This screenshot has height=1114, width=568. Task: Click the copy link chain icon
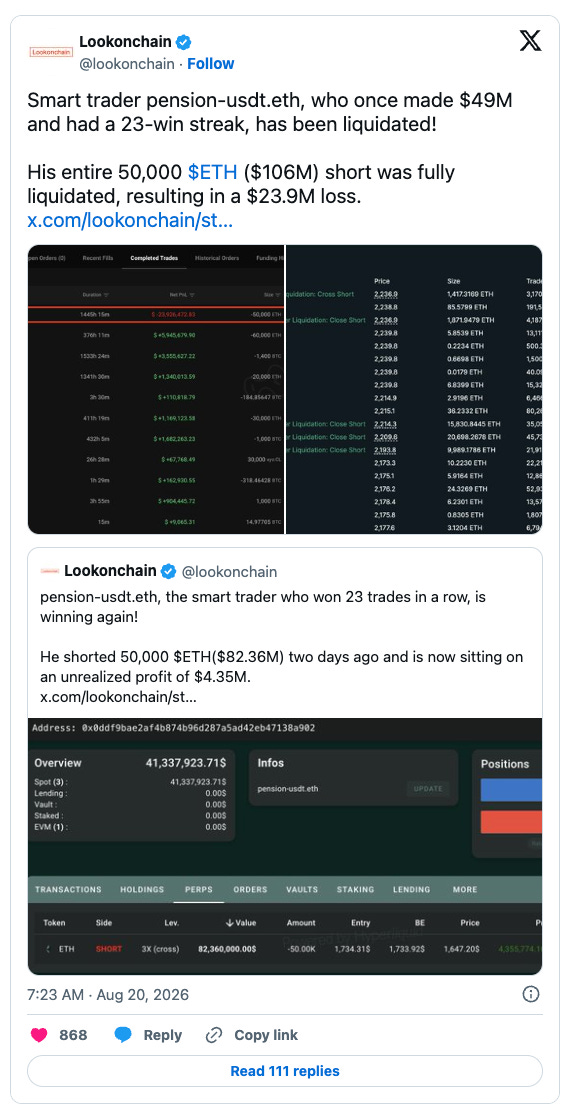pos(214,1034)
